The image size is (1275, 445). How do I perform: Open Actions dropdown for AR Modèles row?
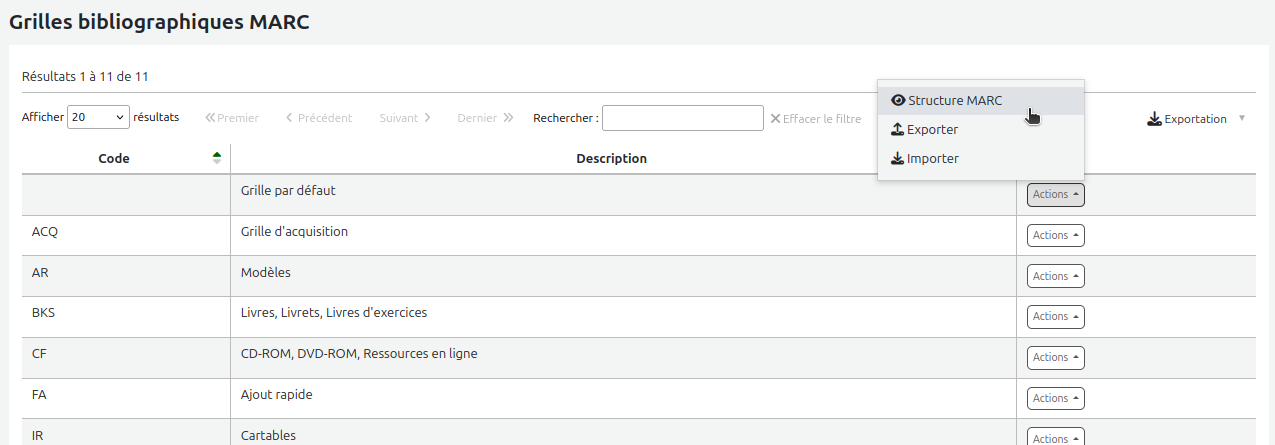point(1056,276)
